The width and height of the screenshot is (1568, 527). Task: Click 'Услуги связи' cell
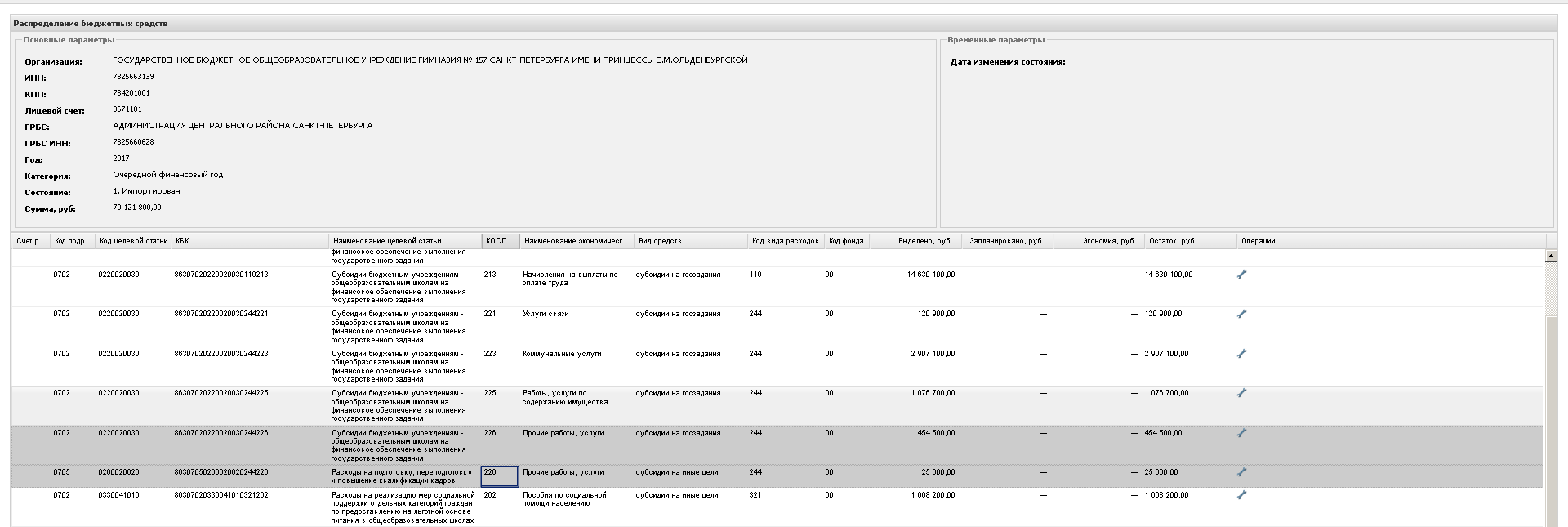[546, 314]
